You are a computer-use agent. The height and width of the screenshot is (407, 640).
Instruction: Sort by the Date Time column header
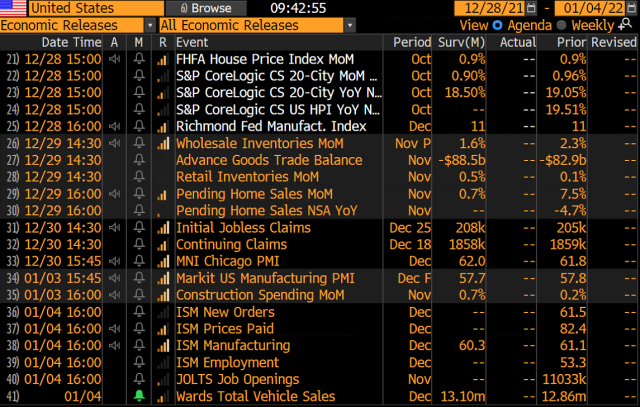[x=71, y=42]
